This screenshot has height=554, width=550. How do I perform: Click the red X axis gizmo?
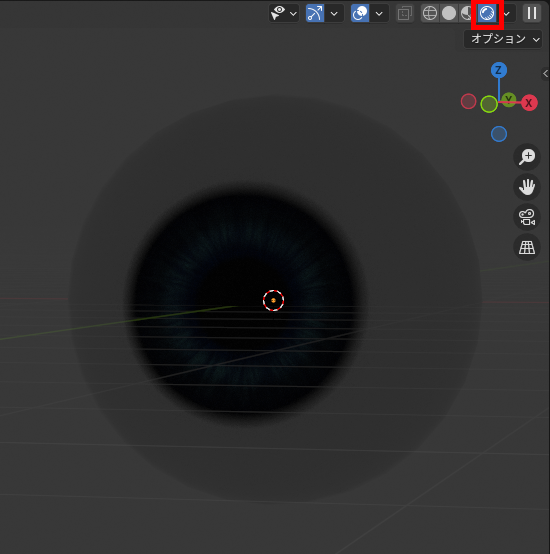[x=529, y=103]
